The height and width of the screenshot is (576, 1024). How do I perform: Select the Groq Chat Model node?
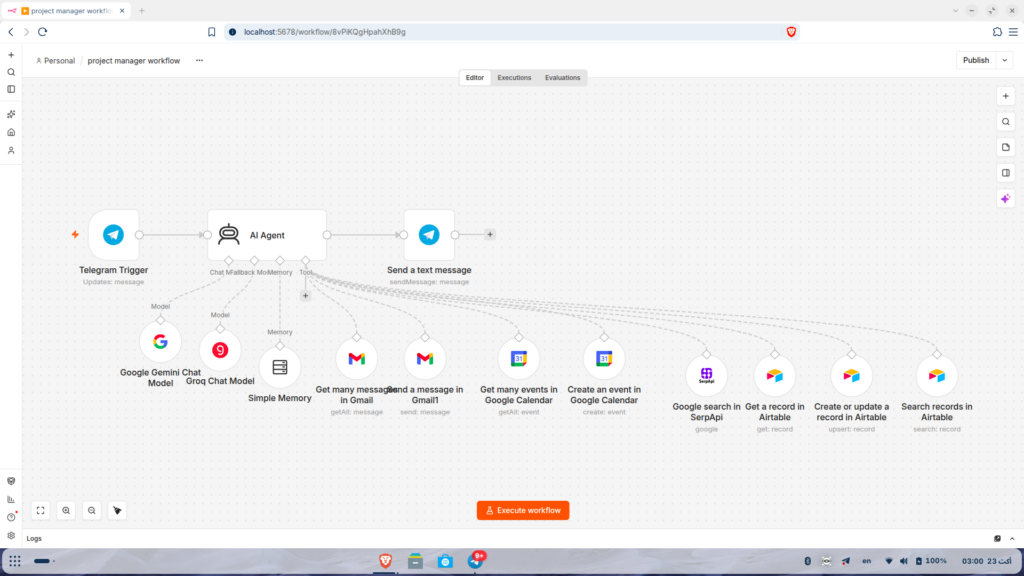220,350
